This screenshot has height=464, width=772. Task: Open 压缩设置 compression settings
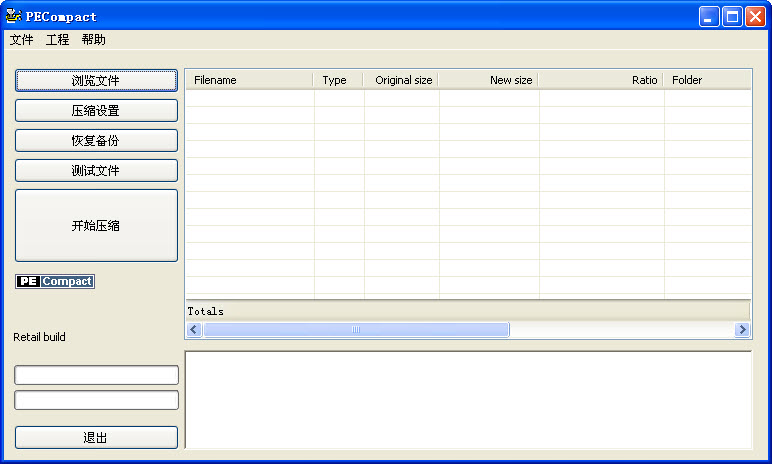point(96,111)
